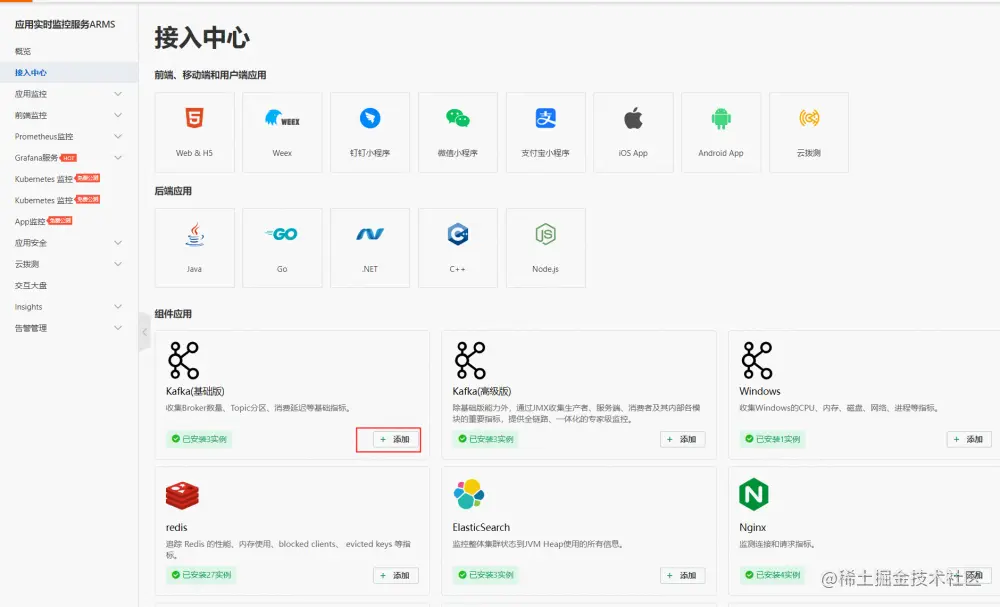Viewport: 1000px width, 607px height.
Task: Open the Web & H5 frontend card
Action: coord(195,132)
